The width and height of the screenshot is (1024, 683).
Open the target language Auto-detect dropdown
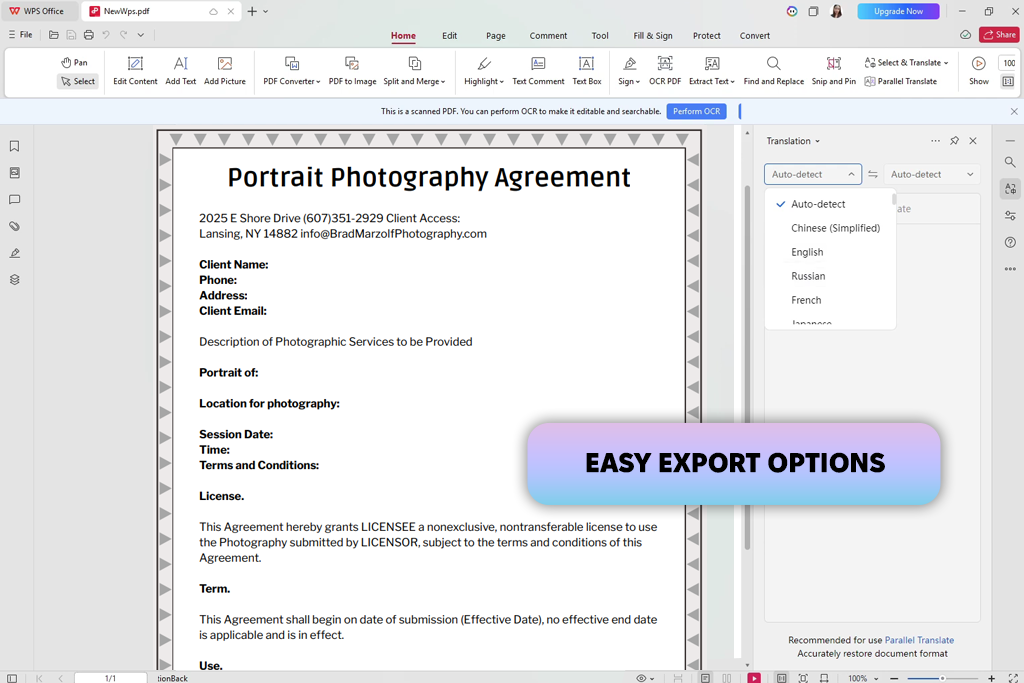click(x=931, y=174)
